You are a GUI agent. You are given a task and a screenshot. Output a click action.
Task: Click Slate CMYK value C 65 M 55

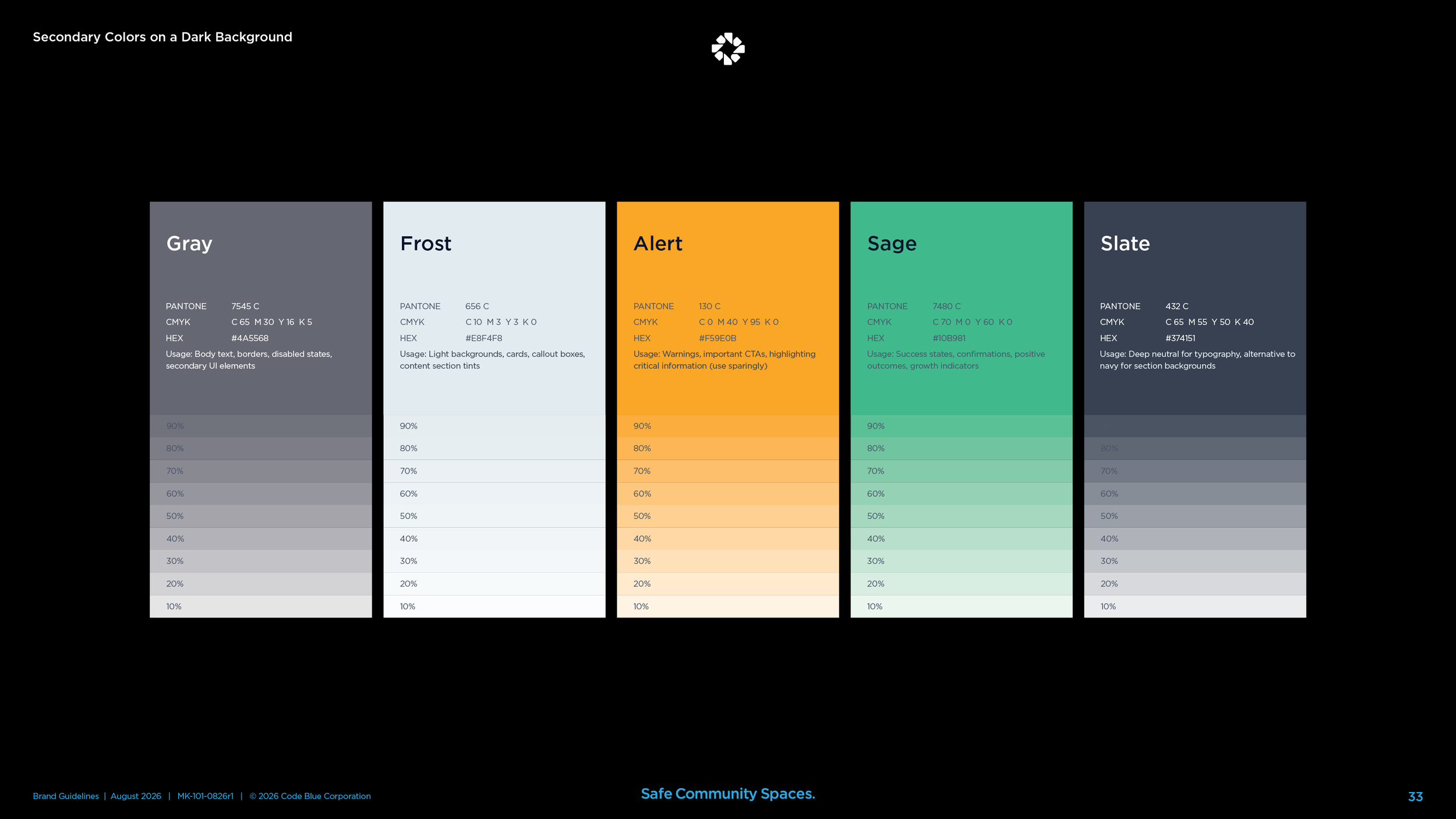(x=1186, y=322)
